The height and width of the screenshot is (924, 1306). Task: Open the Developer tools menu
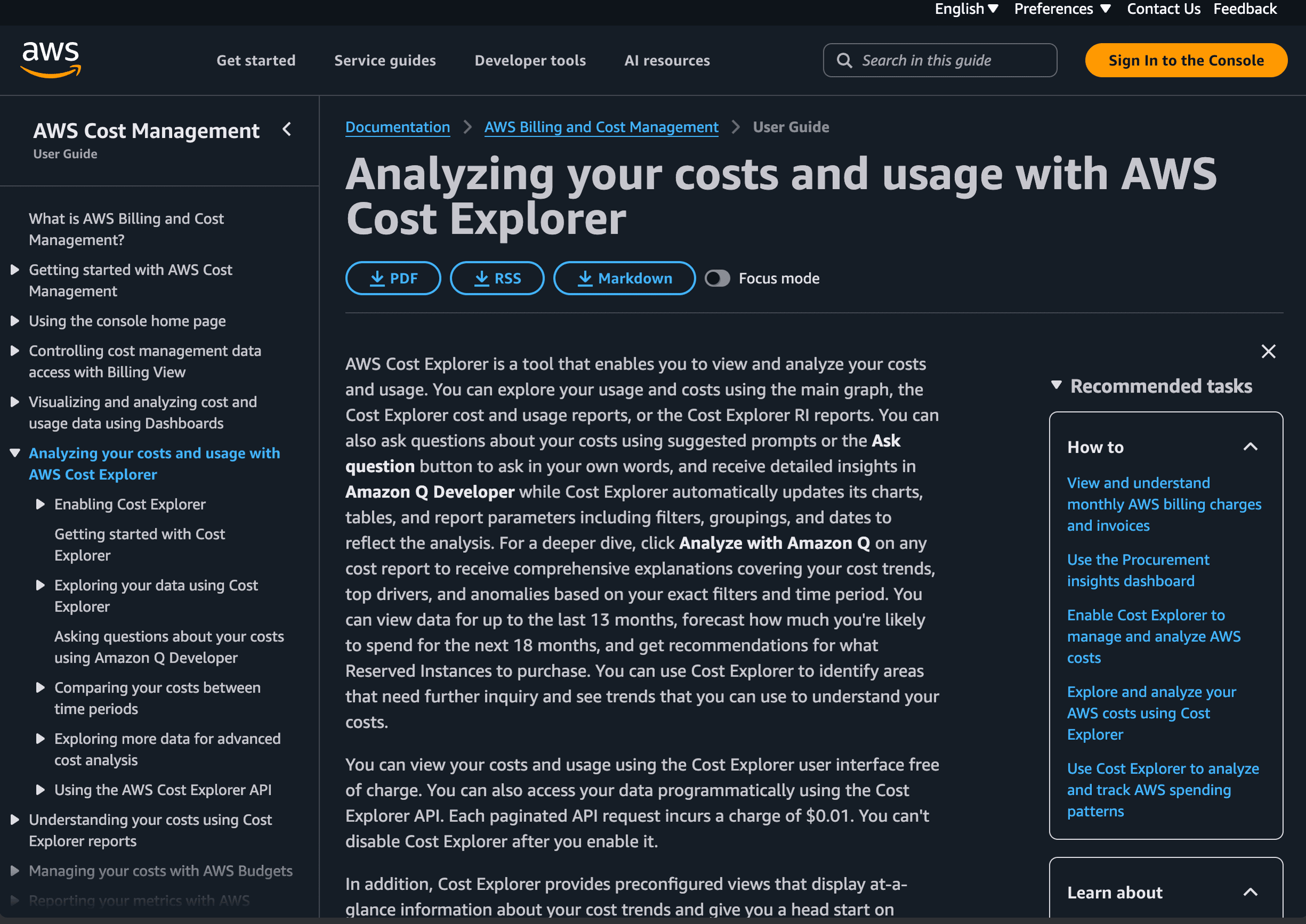pos(530,60)
